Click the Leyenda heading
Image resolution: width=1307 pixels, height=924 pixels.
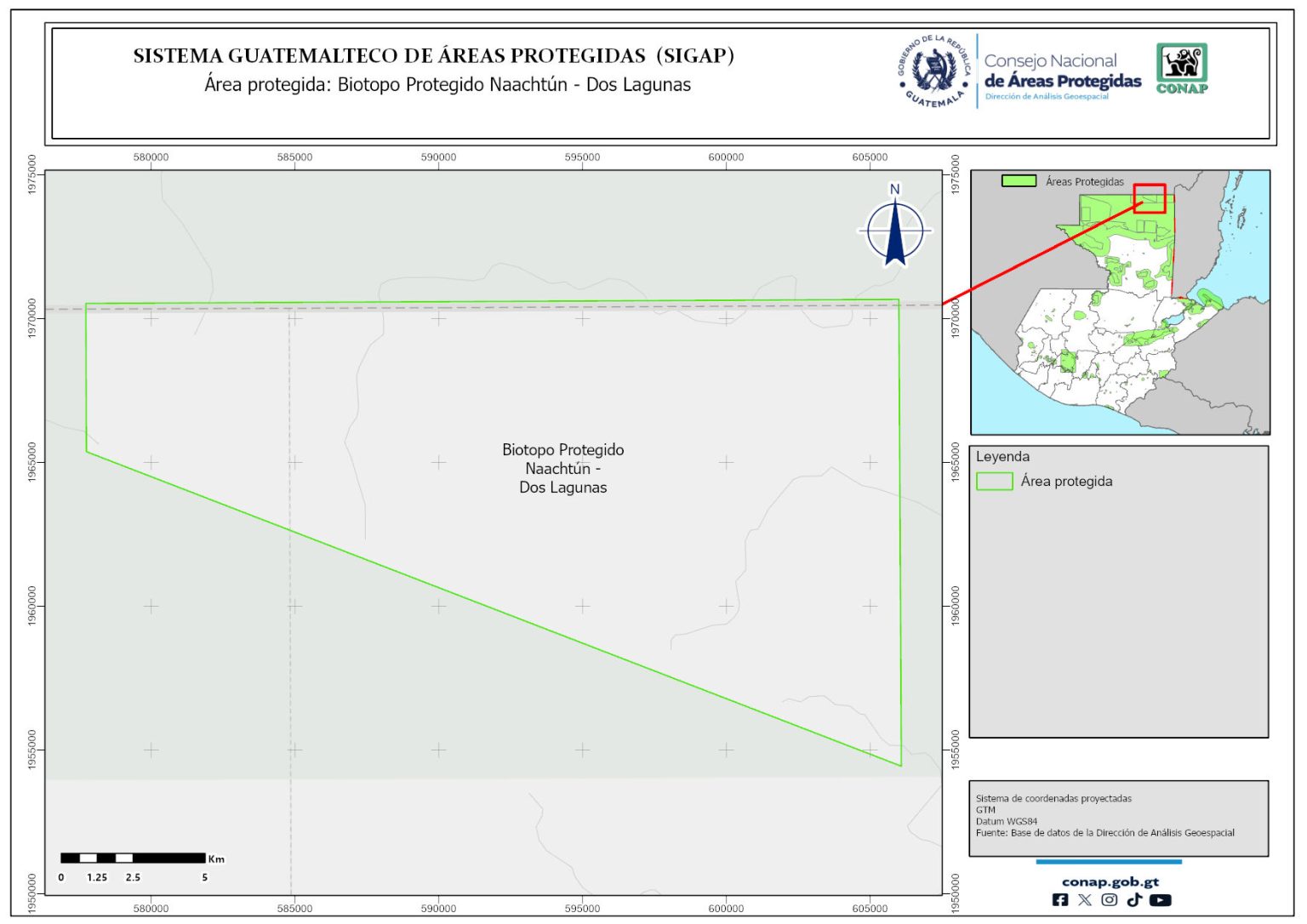[x=1002, y=457]
